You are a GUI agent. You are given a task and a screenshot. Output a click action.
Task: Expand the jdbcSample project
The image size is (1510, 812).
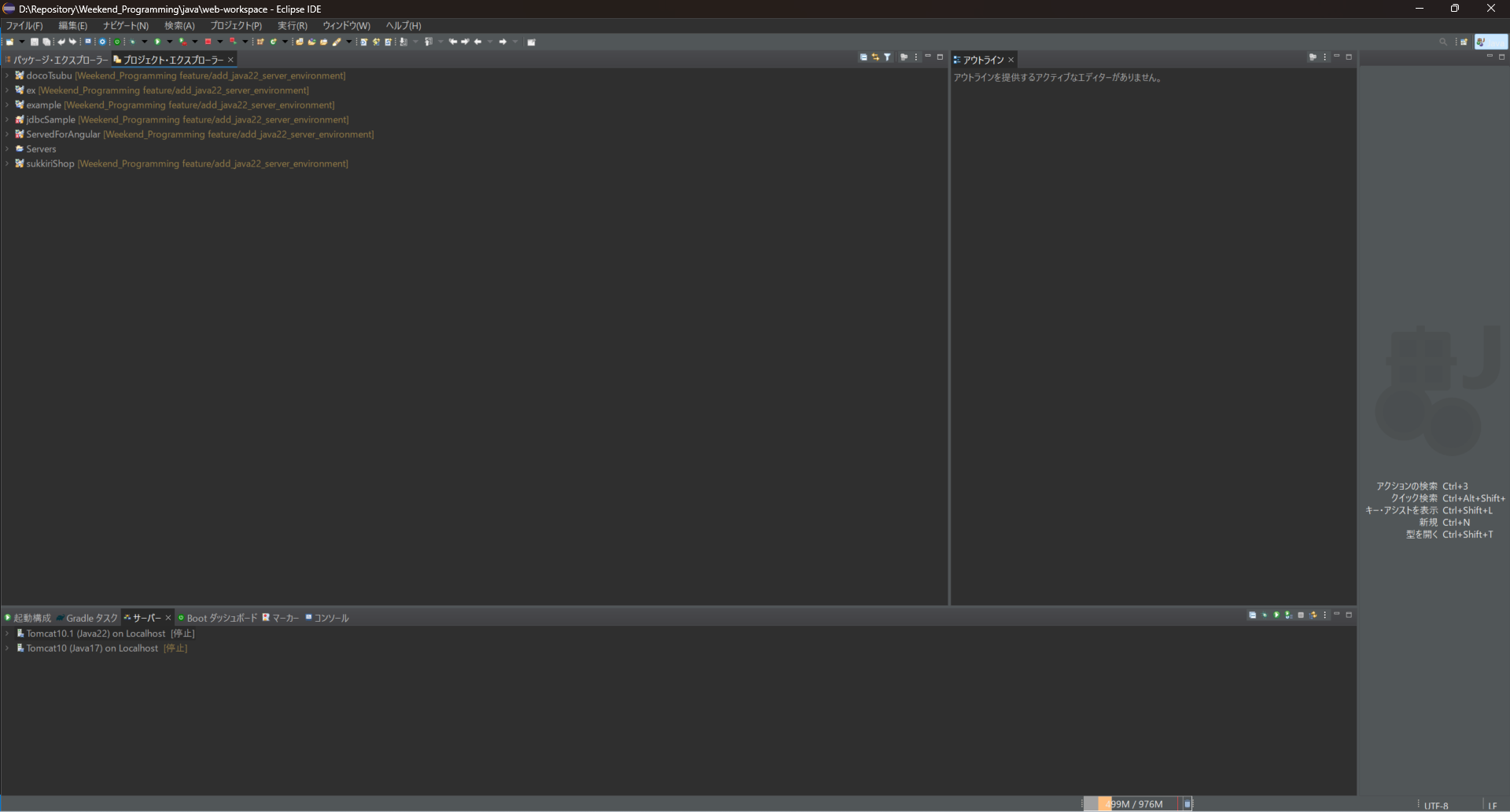(x=7, y=119)
